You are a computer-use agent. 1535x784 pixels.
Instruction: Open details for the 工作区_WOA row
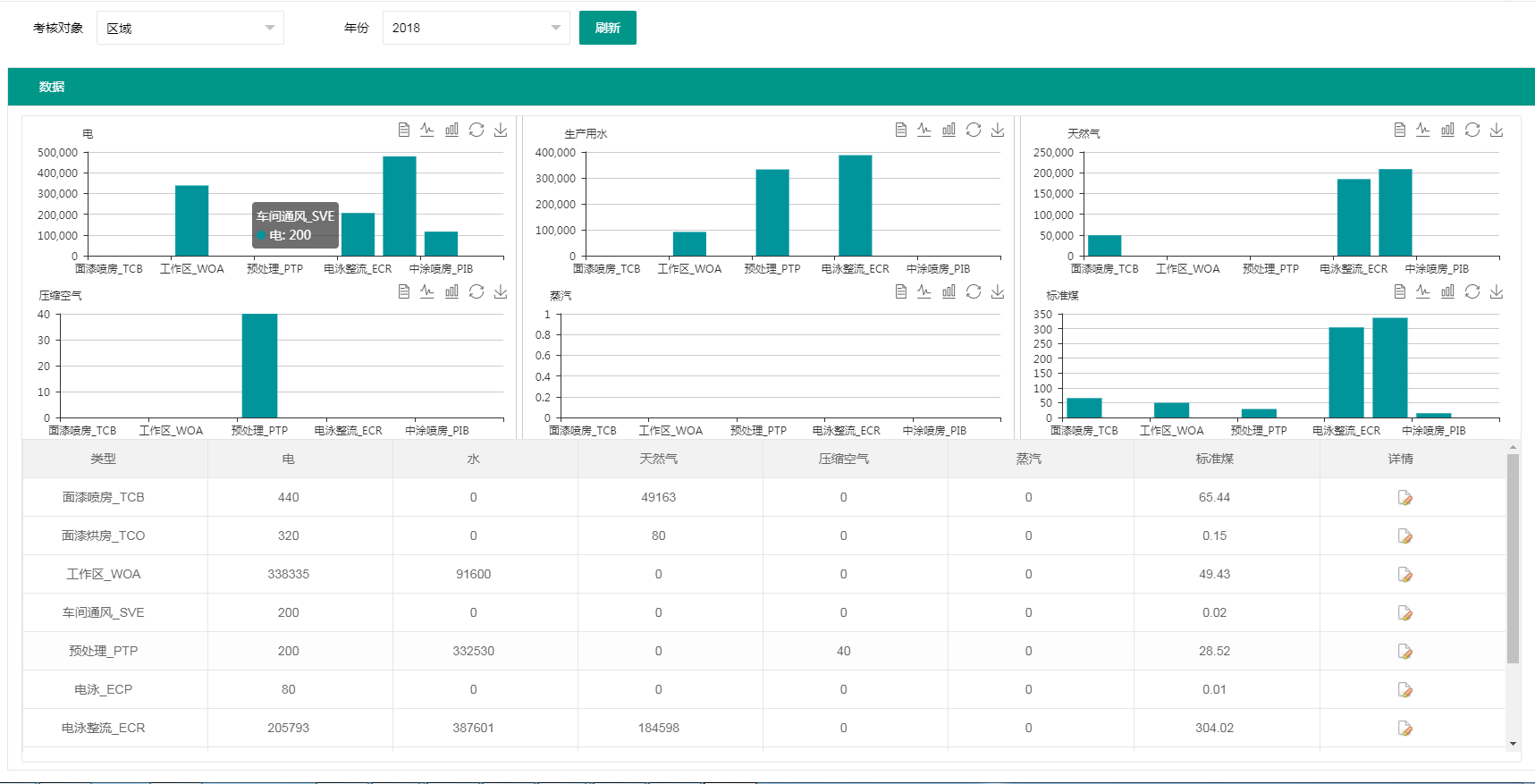coord(1404,575)
